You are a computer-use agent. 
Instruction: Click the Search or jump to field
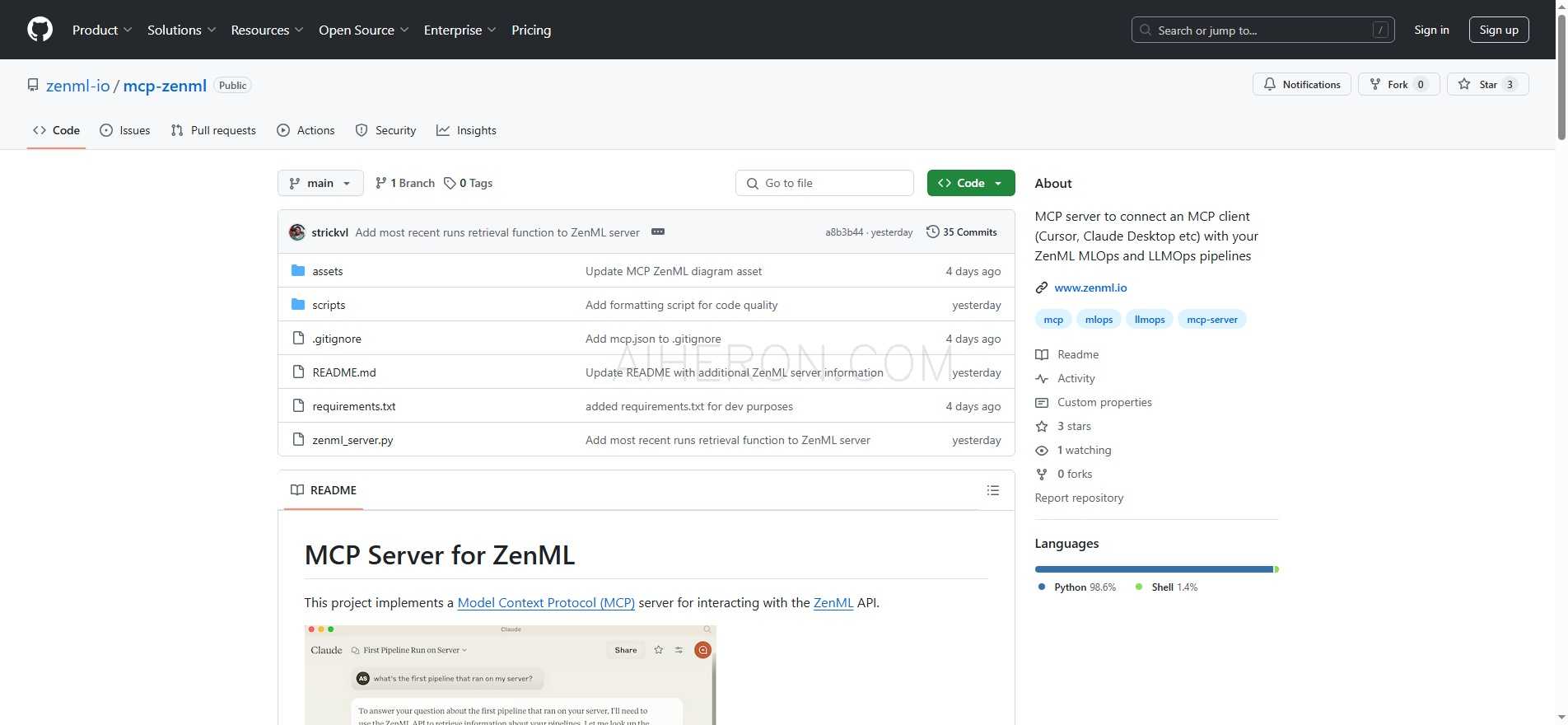point(1262,30)
